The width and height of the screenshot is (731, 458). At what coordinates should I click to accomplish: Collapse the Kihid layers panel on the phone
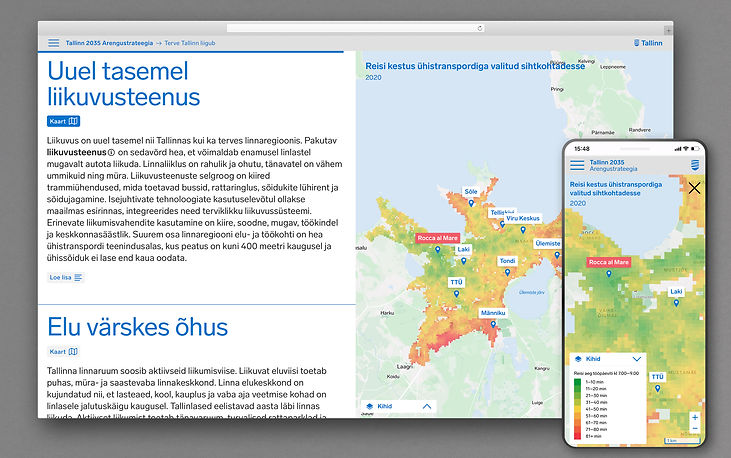pos(637,359)
